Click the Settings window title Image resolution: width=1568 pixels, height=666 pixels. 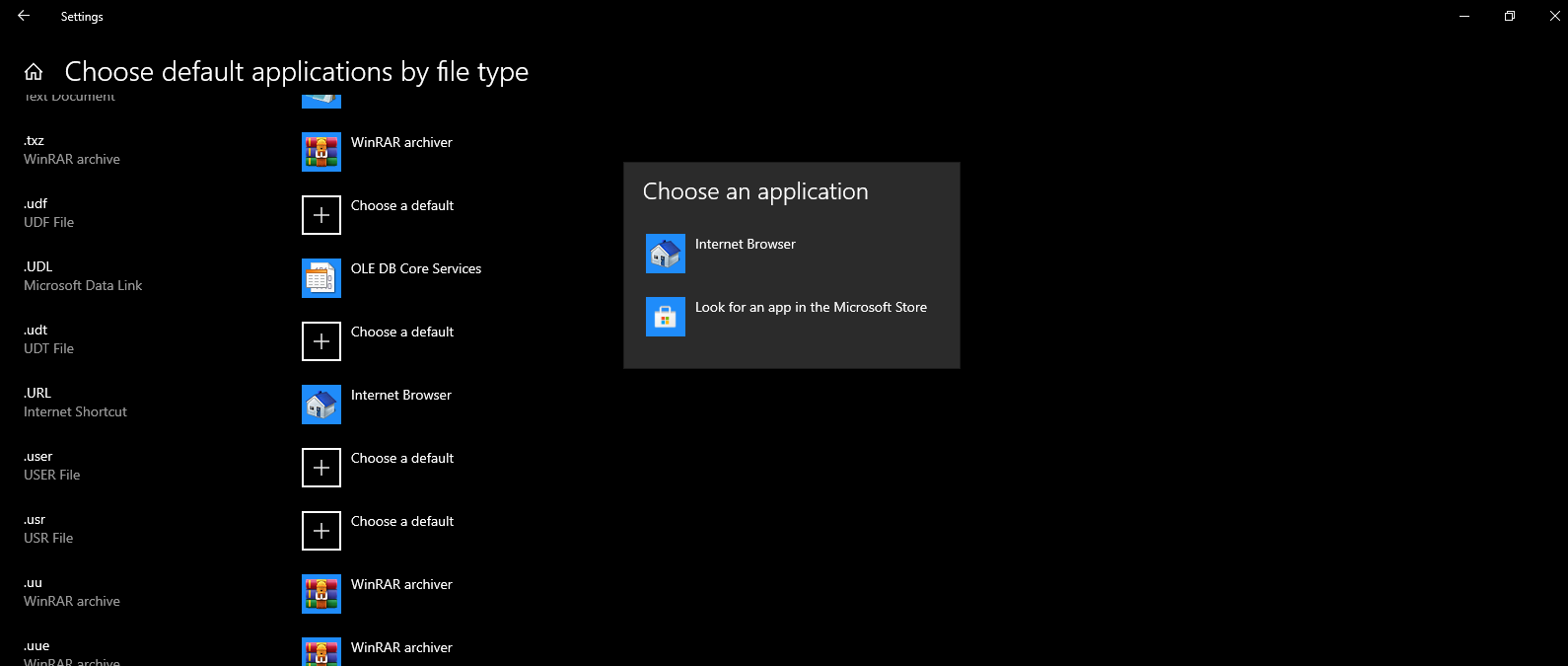(x=82, y=17)
